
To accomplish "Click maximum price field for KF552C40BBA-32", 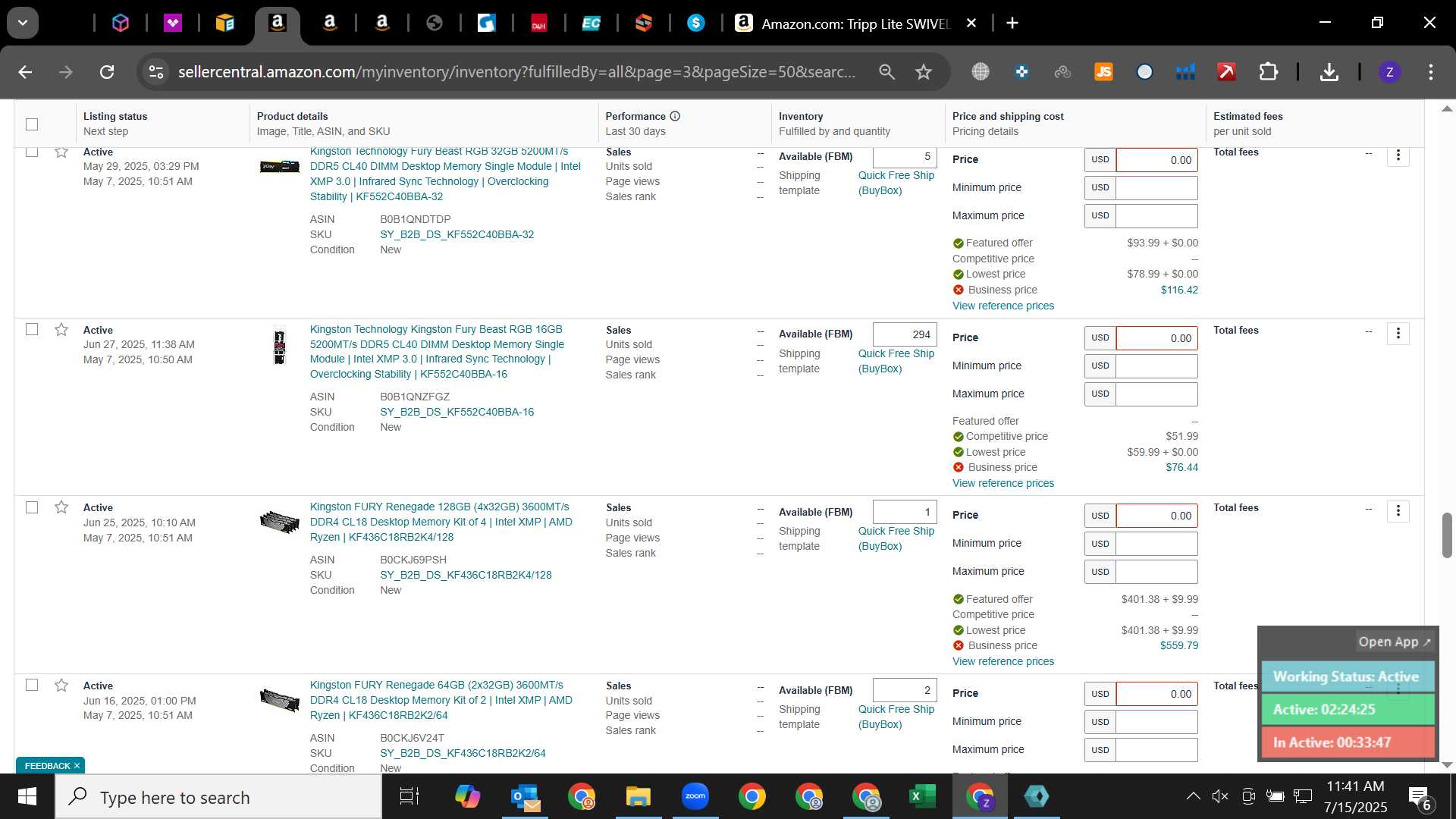I will coord(1156,215).
